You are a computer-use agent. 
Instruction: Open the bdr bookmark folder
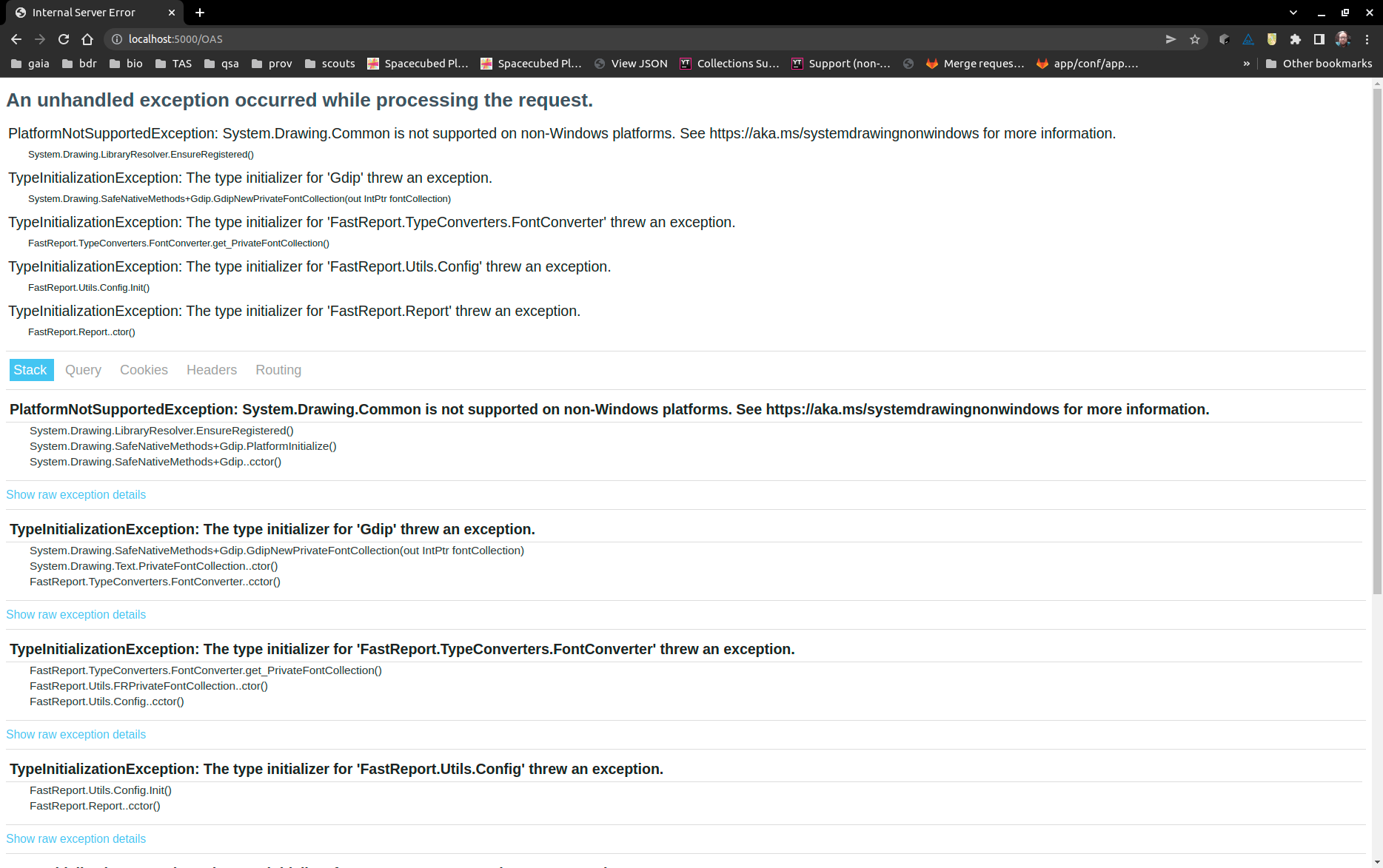coord(80,64)
